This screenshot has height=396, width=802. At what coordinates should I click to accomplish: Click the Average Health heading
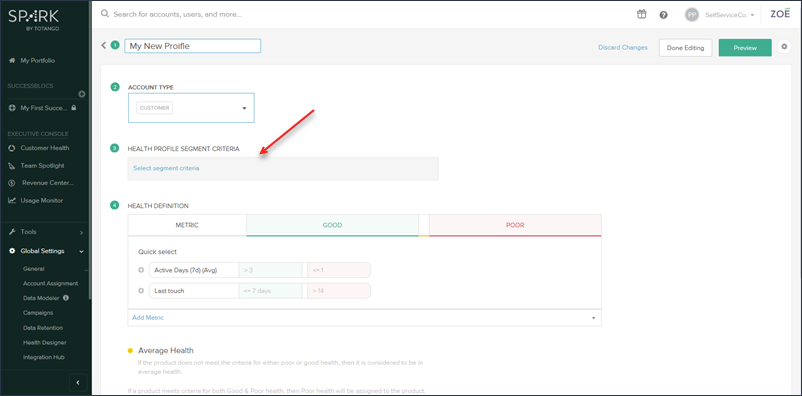click(x=166, y=350)
